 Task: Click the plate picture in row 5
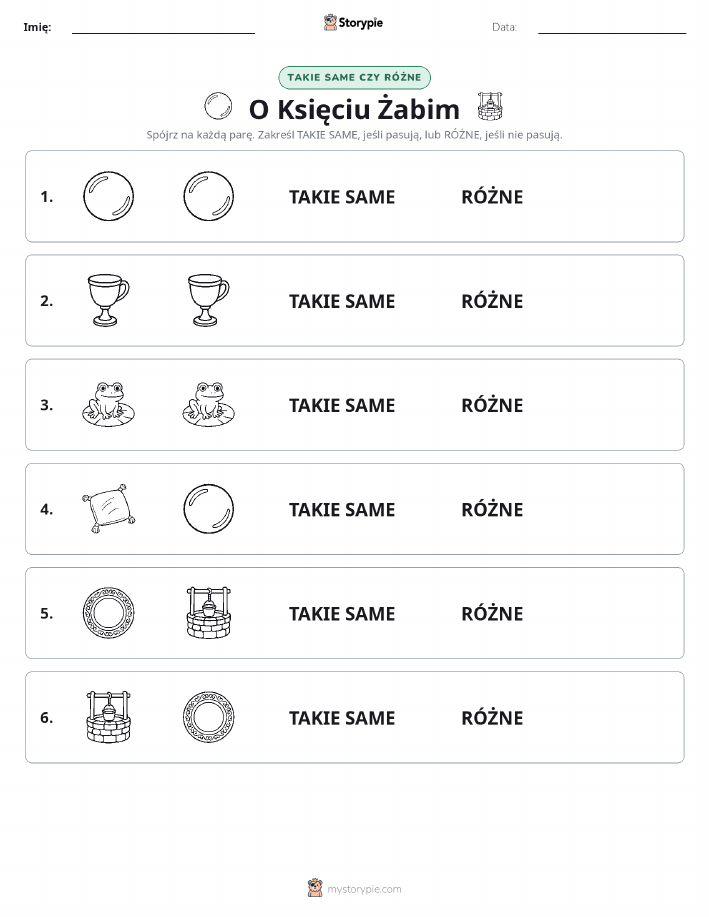pyautogui.click(x=108, y=613)
